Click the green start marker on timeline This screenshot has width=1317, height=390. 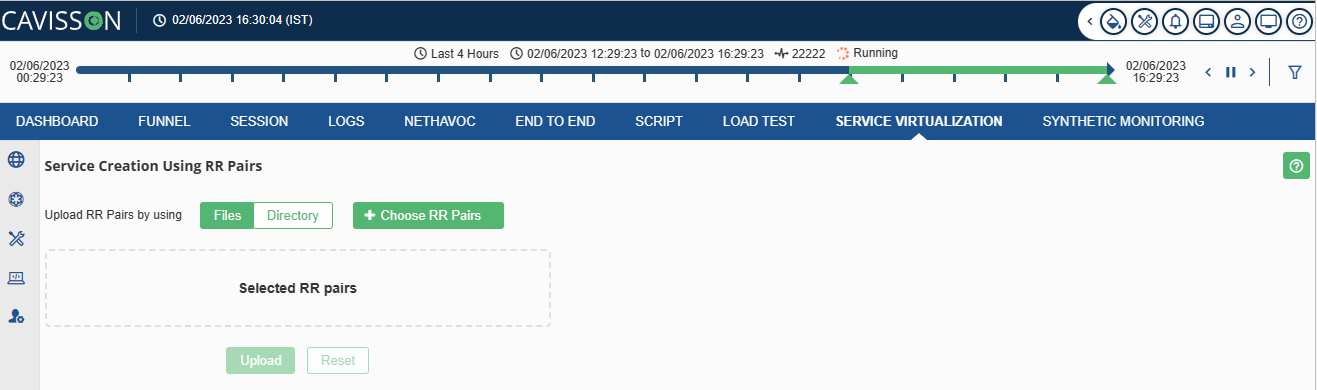pyautogui.click(x=848, y=78)
